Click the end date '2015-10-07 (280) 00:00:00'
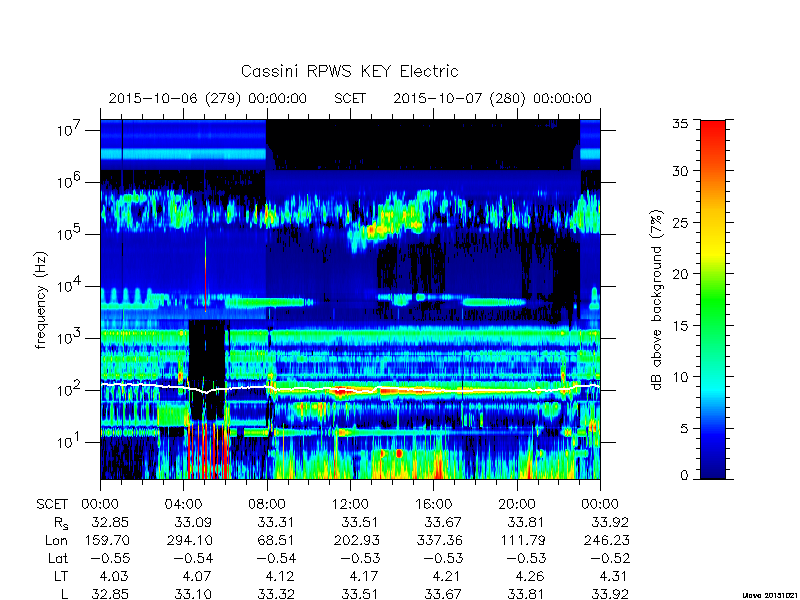Viewport: 800px width, 600px height. pos(492,98)
